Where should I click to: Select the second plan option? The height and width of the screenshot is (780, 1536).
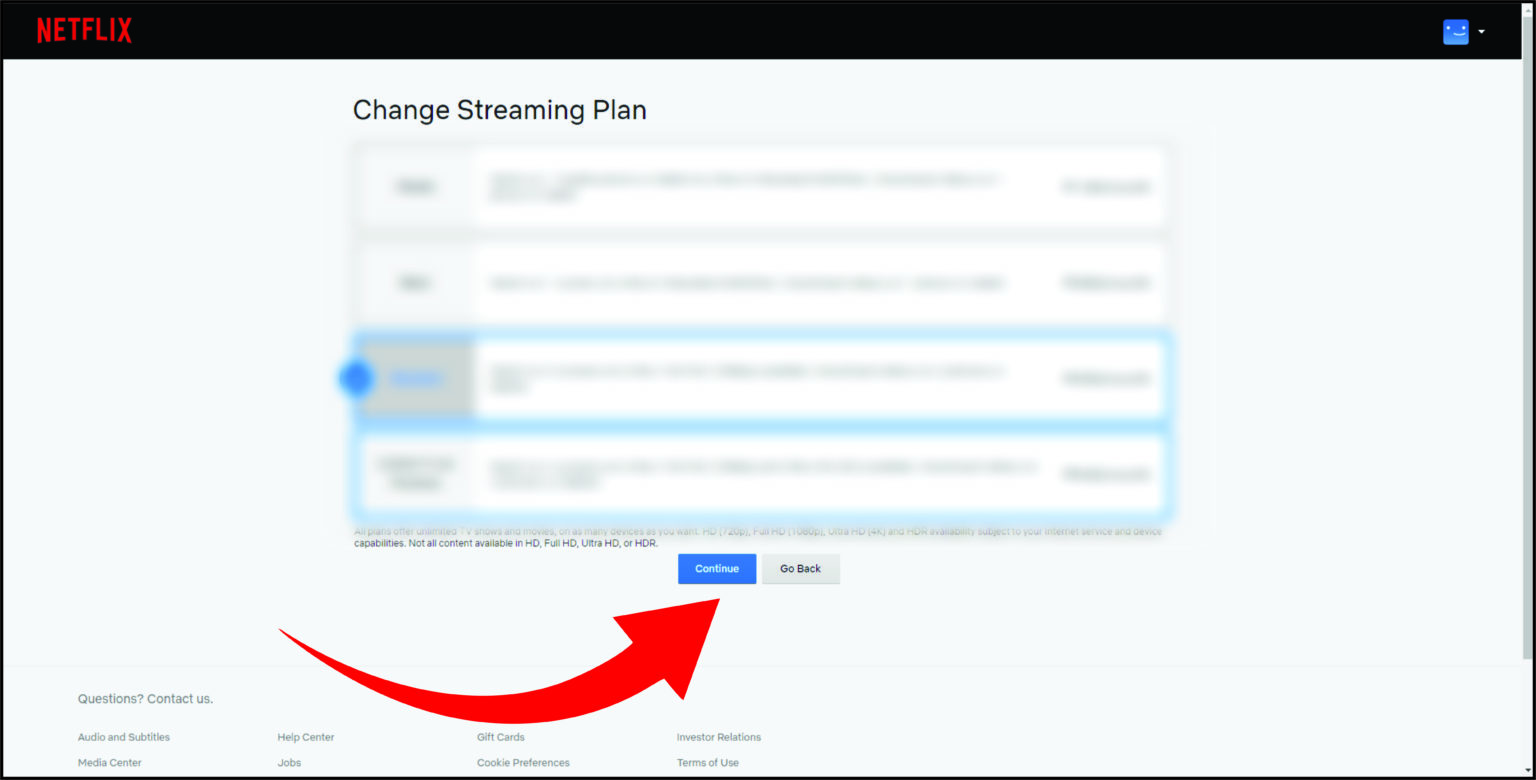(x=414, y=283)
